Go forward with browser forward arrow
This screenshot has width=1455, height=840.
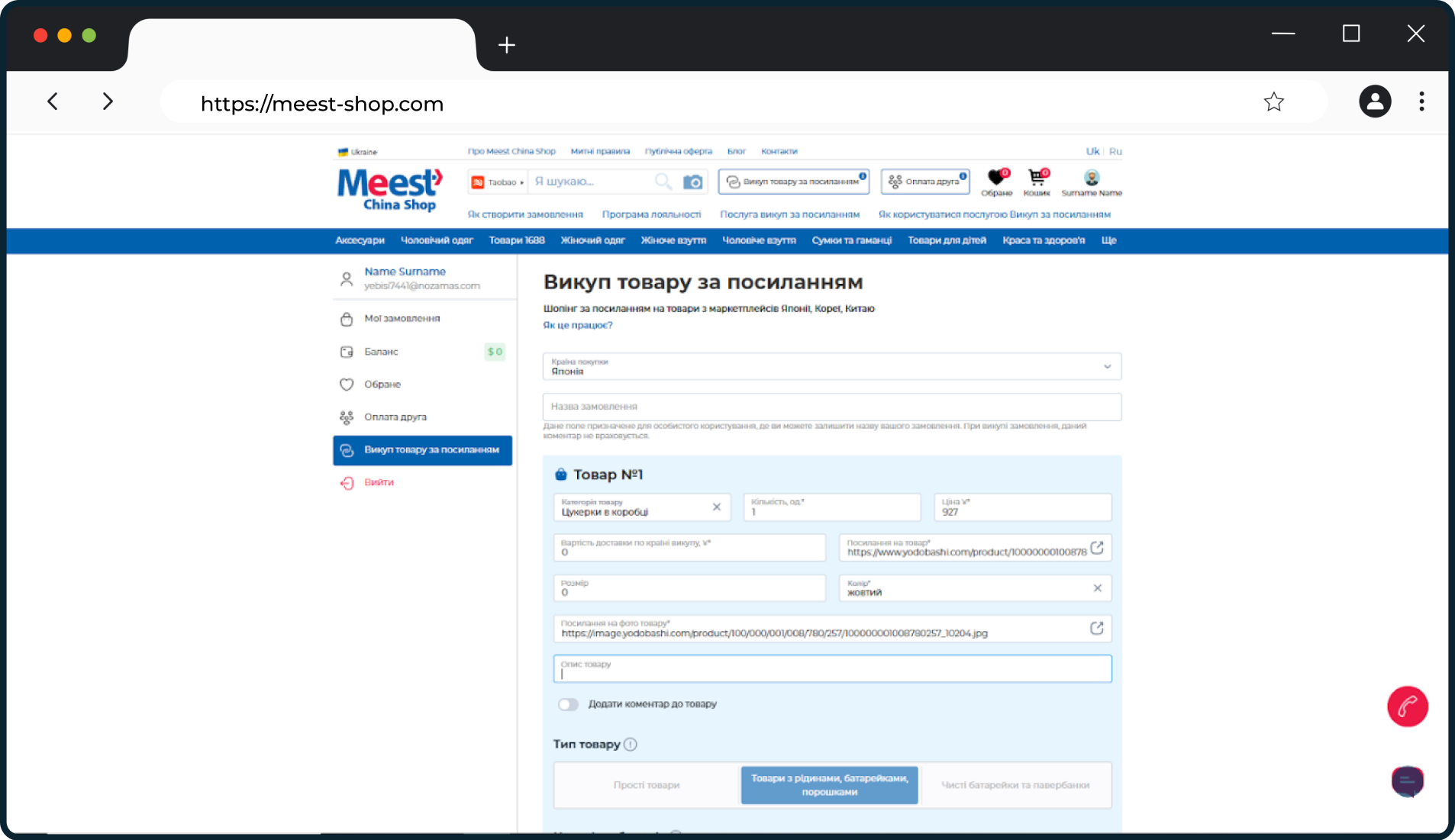click(x=108, y=101)
